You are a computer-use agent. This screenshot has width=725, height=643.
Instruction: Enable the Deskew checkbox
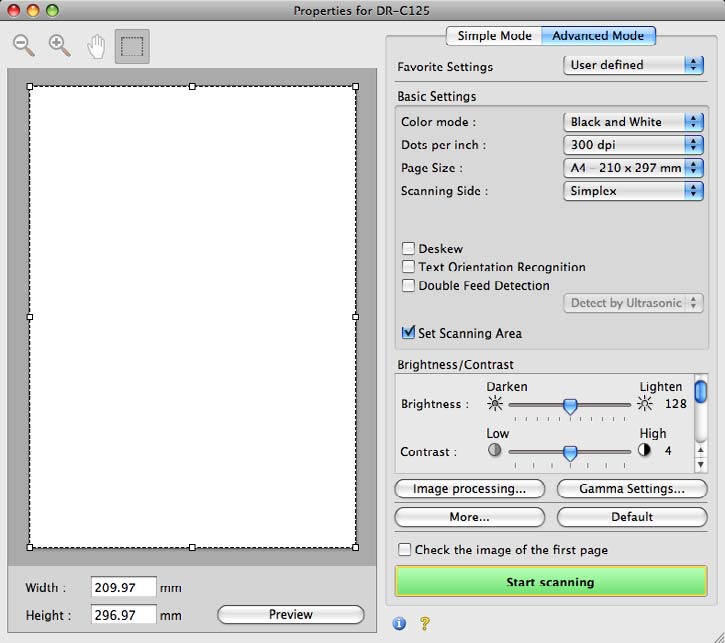pyautogui.click(x=408, y=248)
